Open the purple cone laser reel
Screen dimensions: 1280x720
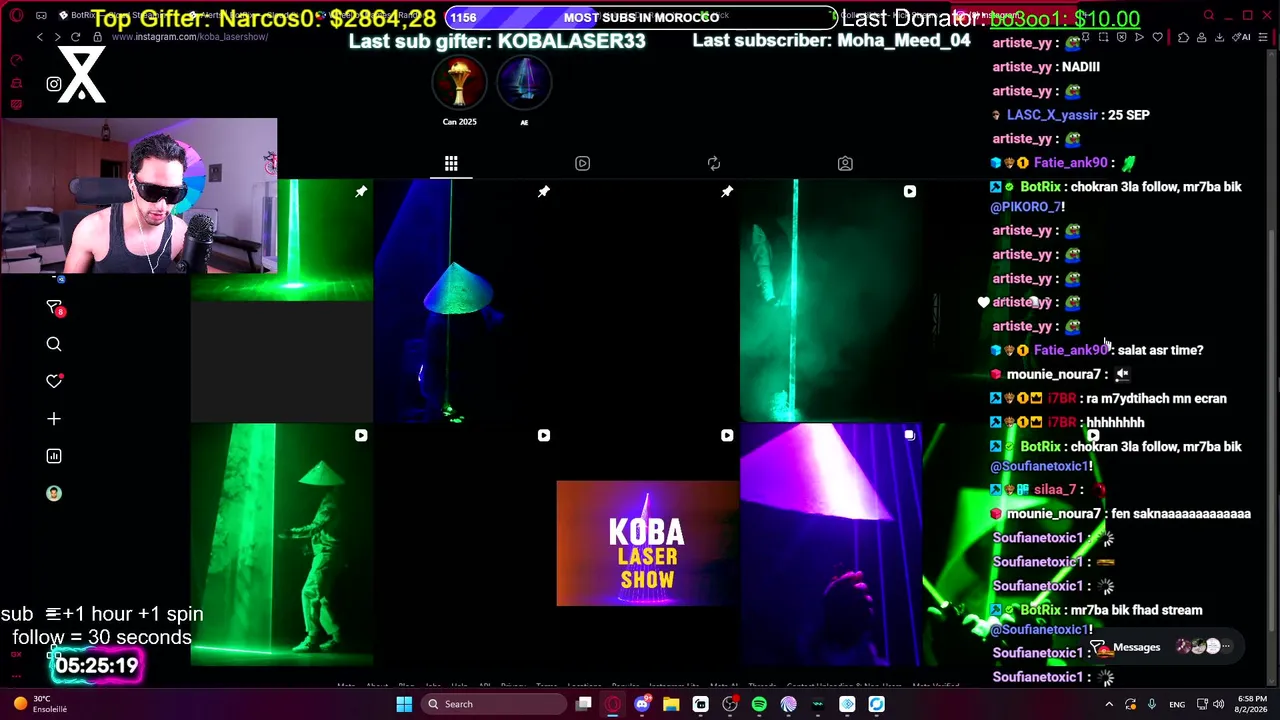[831, 544]
